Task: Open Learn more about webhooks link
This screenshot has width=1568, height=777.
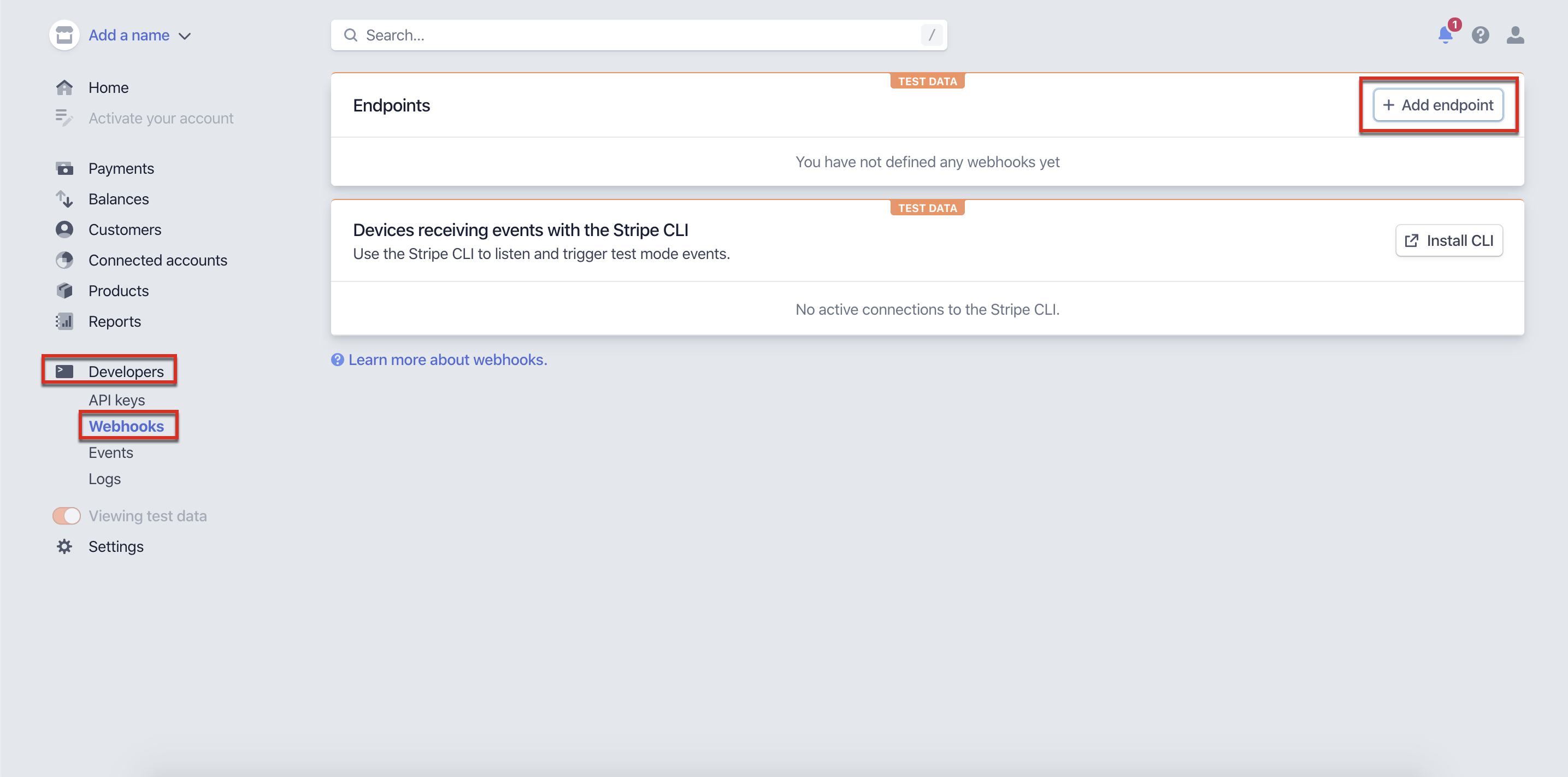Action: [x=447, y=360]
